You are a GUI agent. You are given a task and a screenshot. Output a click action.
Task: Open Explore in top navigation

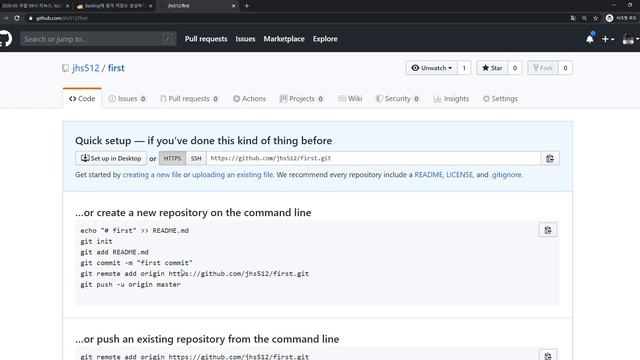[325, 39]
